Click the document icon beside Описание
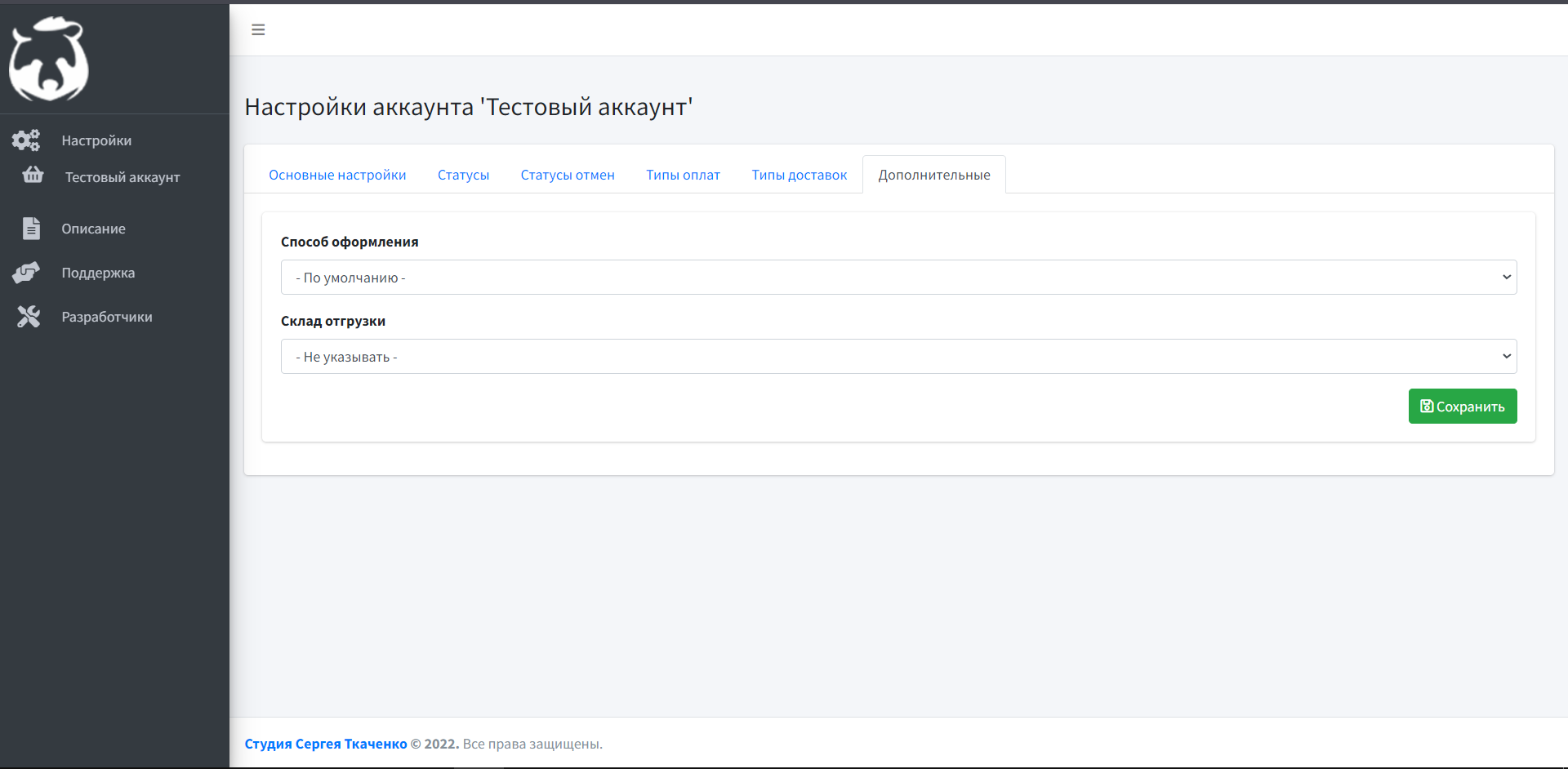 click(x=31, y=229)
